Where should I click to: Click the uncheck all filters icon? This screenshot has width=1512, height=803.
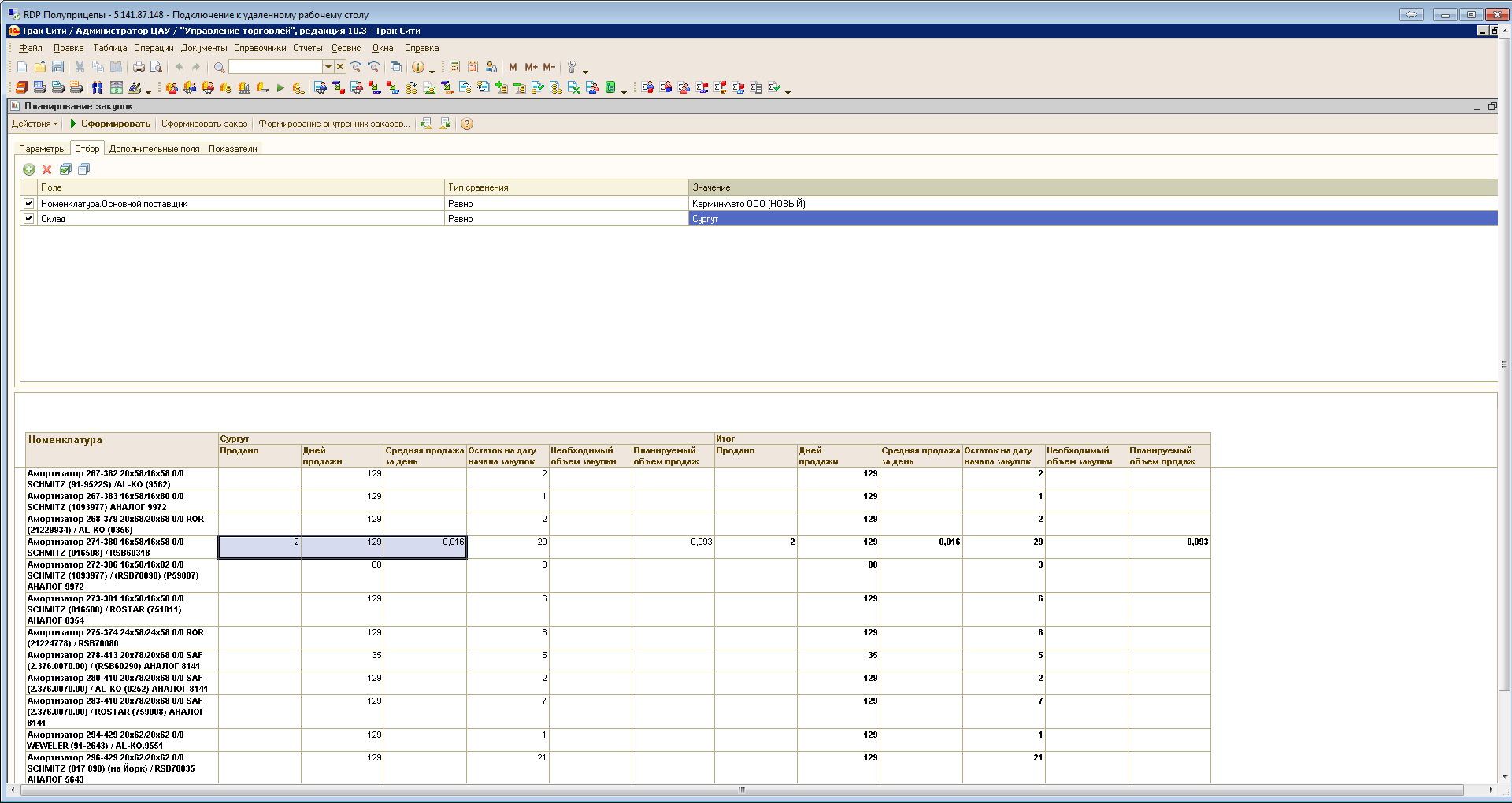tap(83, 169)
